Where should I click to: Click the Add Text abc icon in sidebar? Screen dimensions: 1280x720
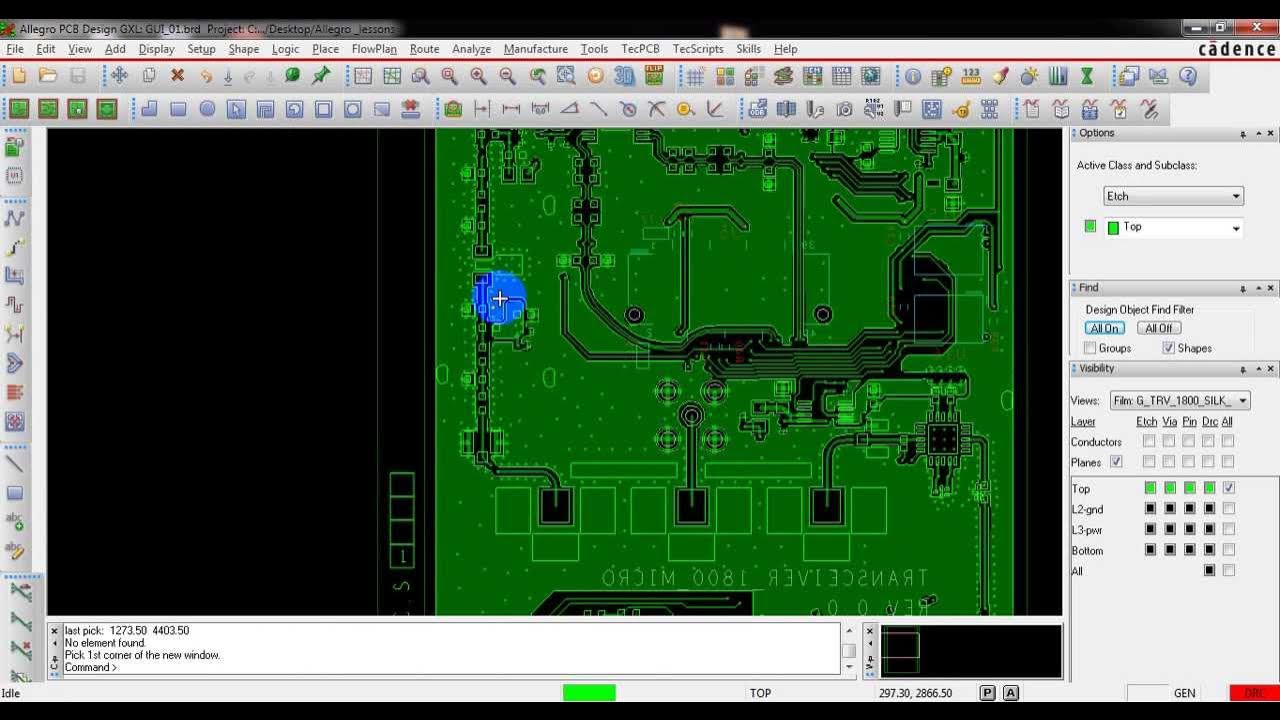(15, 522)
